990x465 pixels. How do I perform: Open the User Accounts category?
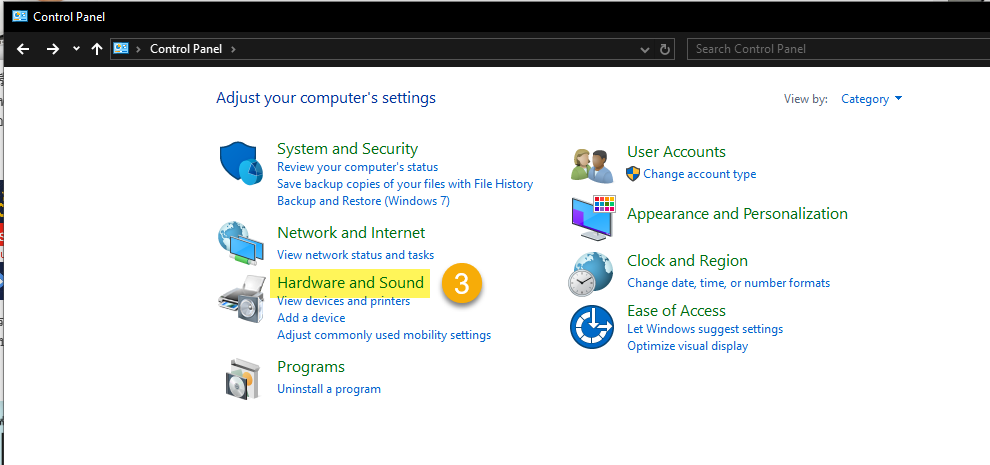pyautogui.click(x=676, y=152)
